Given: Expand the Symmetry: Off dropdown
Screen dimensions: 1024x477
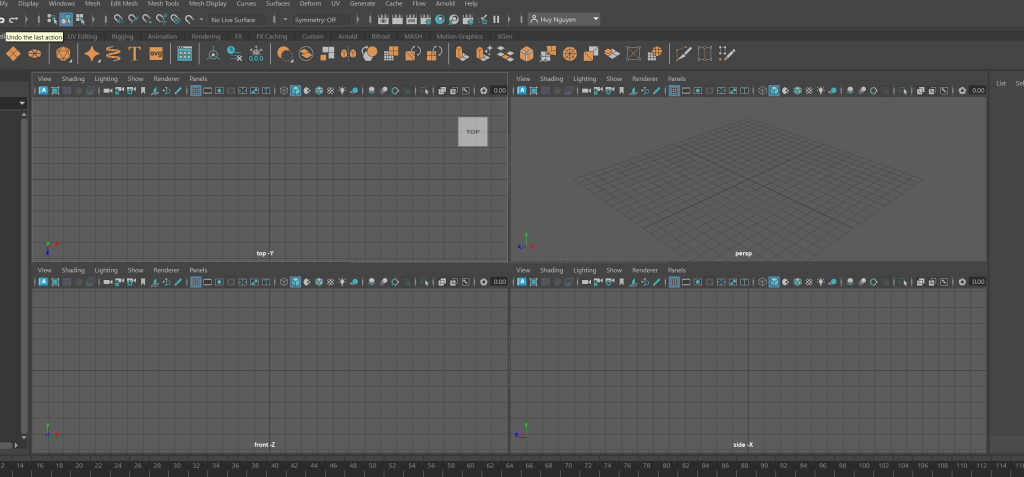Looking at the screenshot, I should tap(318, 19).
